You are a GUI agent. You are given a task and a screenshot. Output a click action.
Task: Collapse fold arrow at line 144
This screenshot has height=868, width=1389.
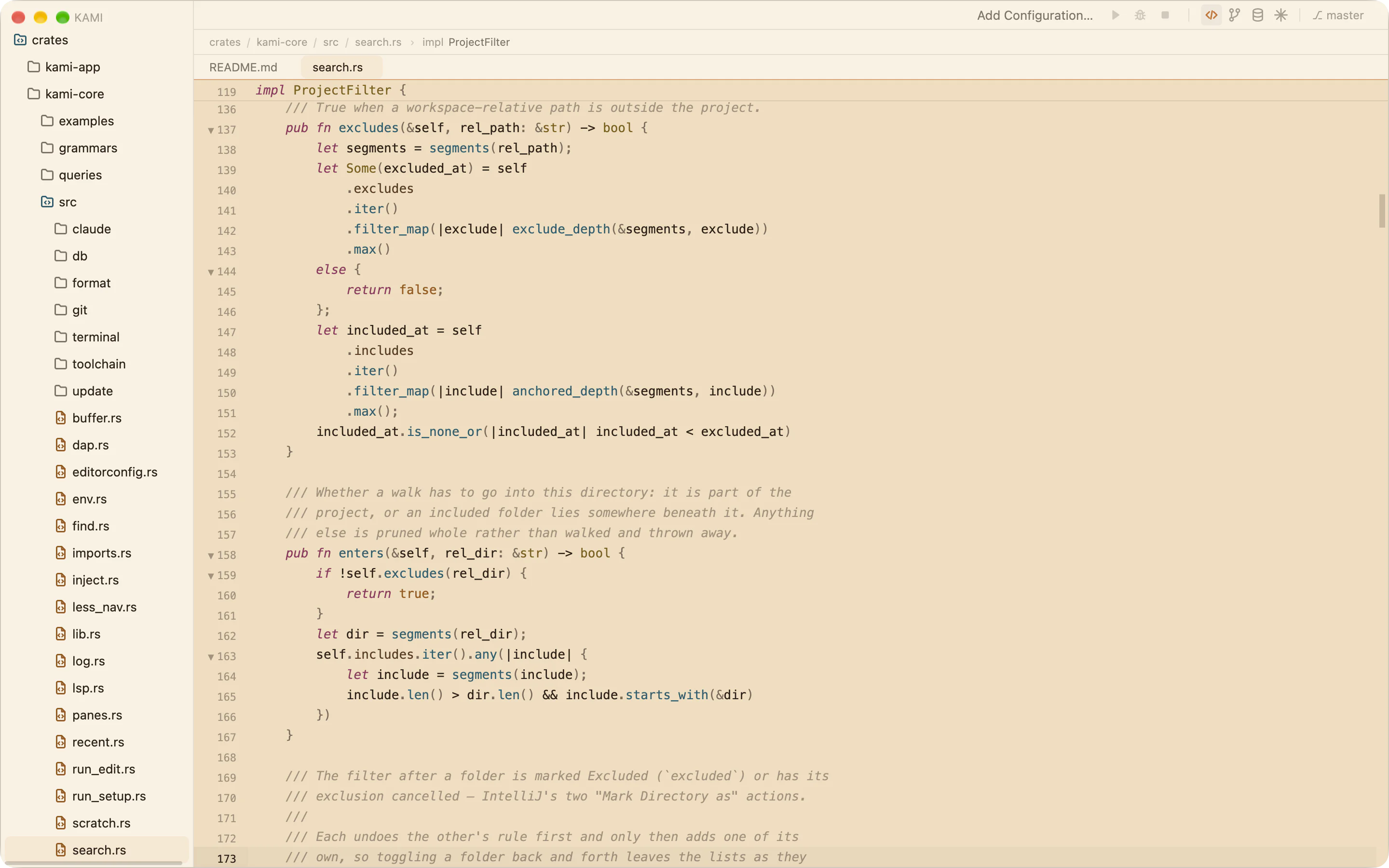(211, 272)
